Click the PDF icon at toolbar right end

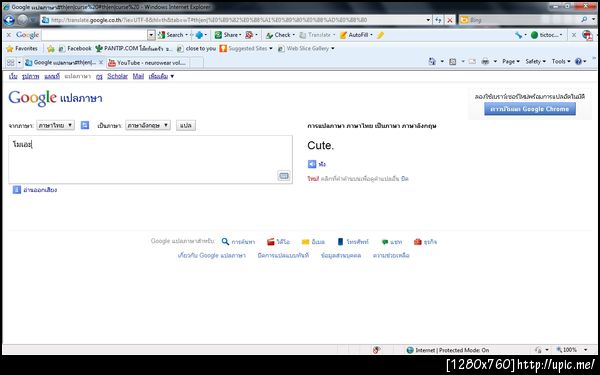(587, 35)
